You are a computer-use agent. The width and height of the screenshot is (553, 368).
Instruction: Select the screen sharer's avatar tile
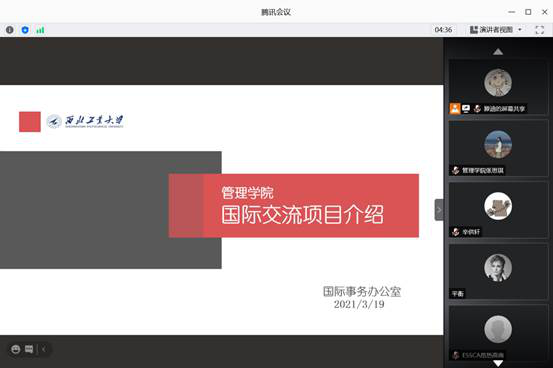[x=498, y=87]
